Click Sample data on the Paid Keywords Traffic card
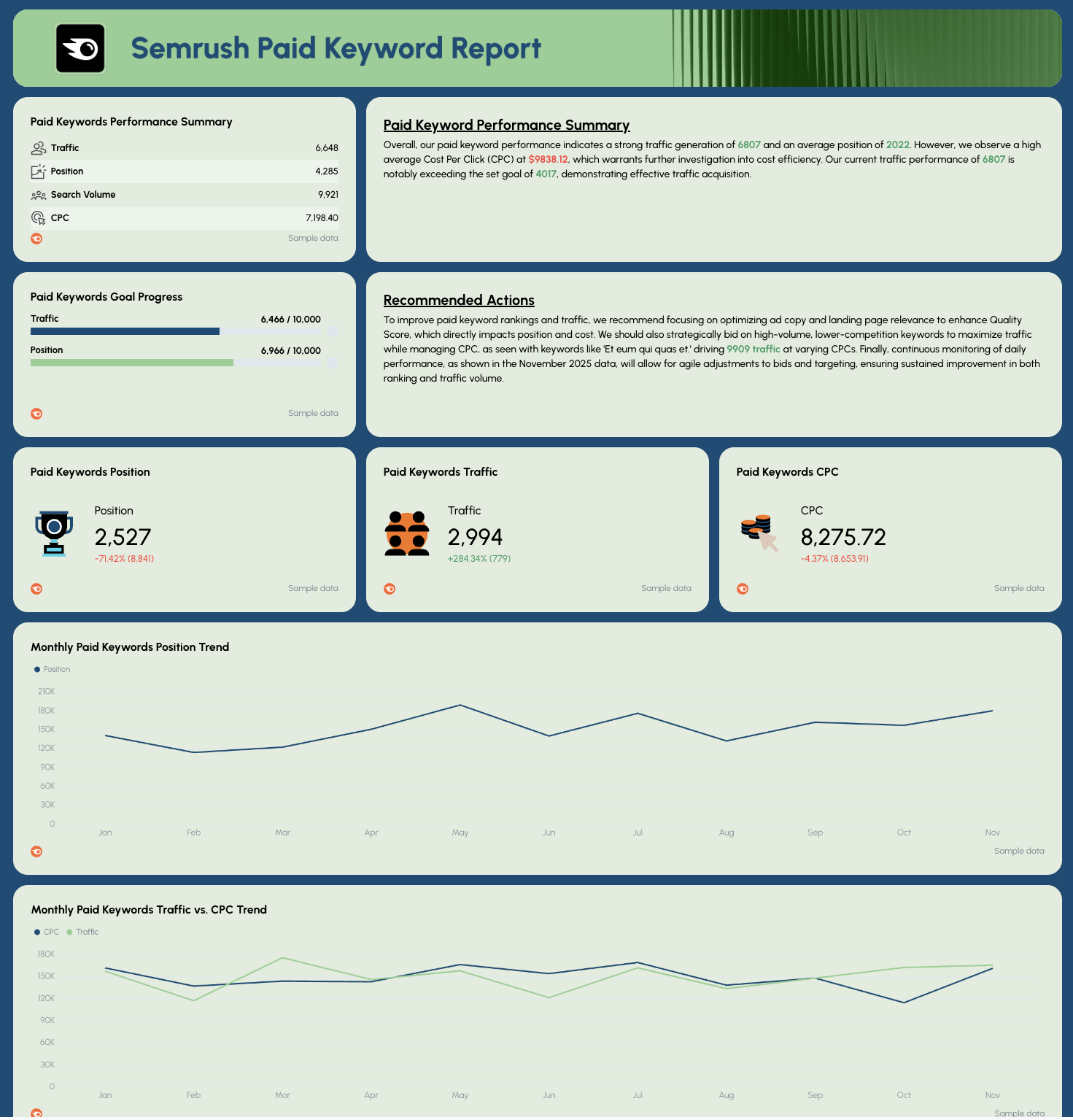This screenshot has height=1120, width=1073. click(666, 588)
